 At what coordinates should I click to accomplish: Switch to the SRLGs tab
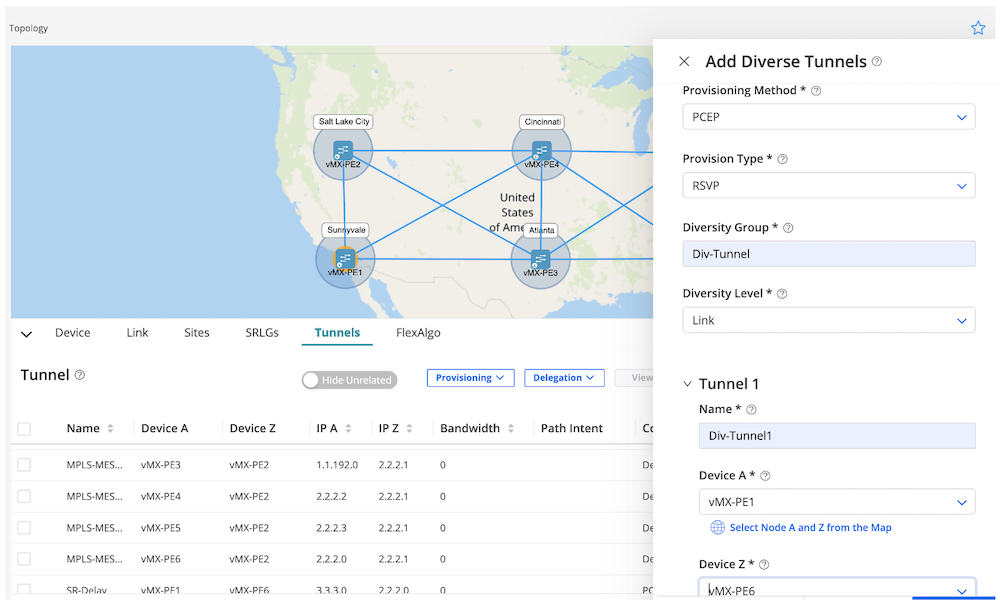[x=262, y=333]
